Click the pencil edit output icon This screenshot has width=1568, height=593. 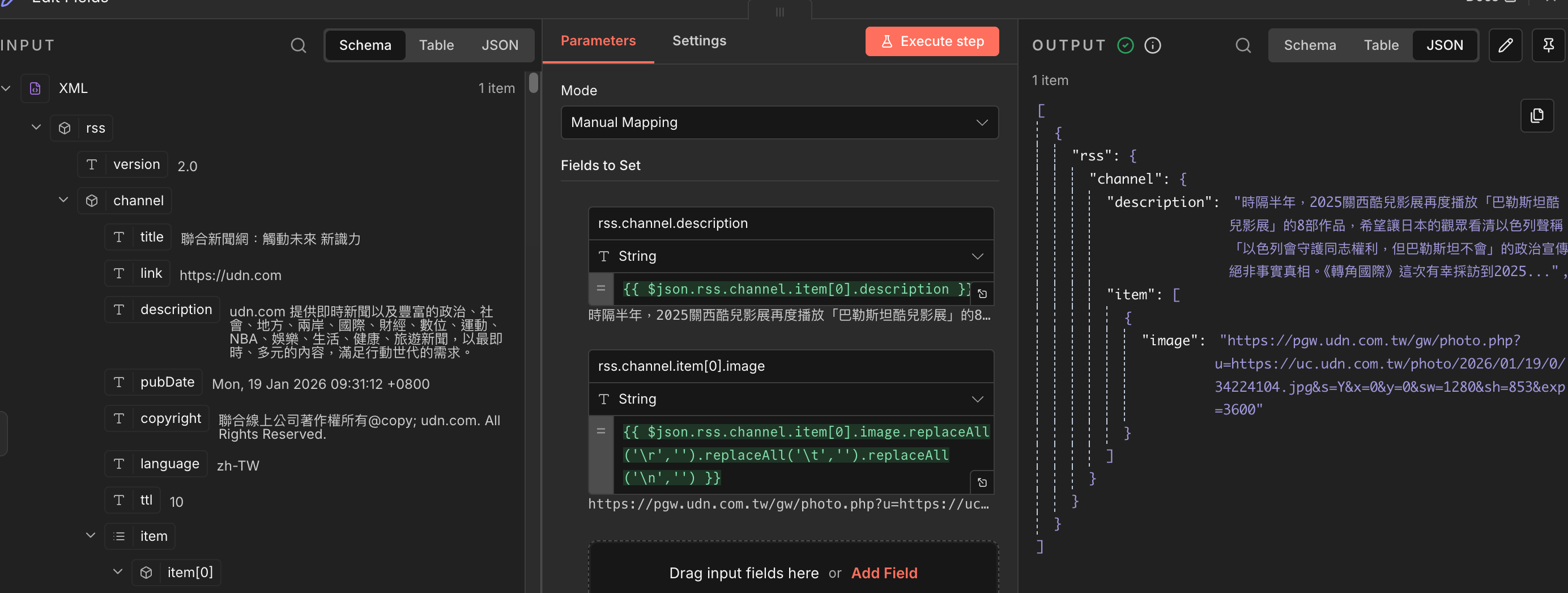click(x=1505, y=45)
